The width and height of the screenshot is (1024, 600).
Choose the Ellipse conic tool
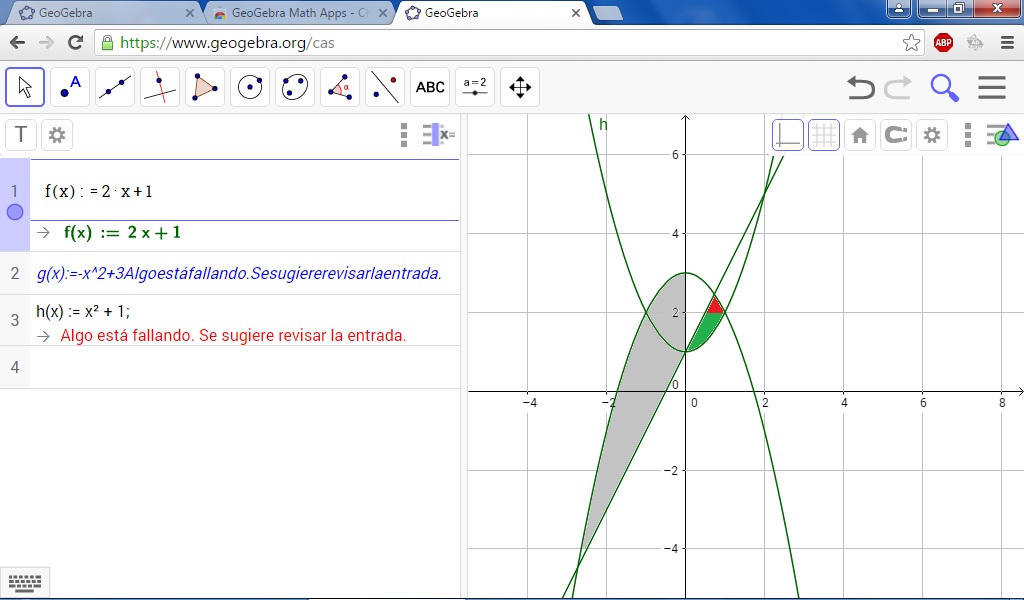(295, 87)
